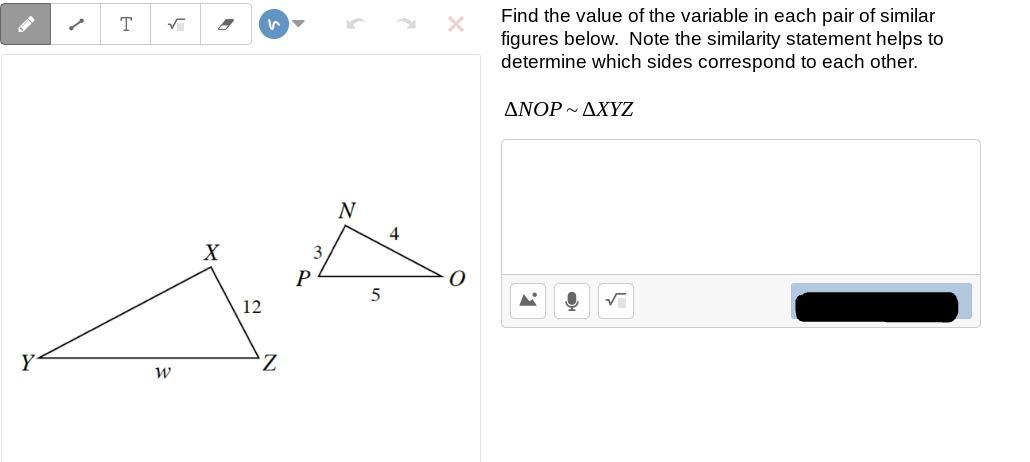Pick the math equation tool in drawing toolbar
This screenshot has height=462, width=1030.
pyautogui.click(x=176, y=24)
